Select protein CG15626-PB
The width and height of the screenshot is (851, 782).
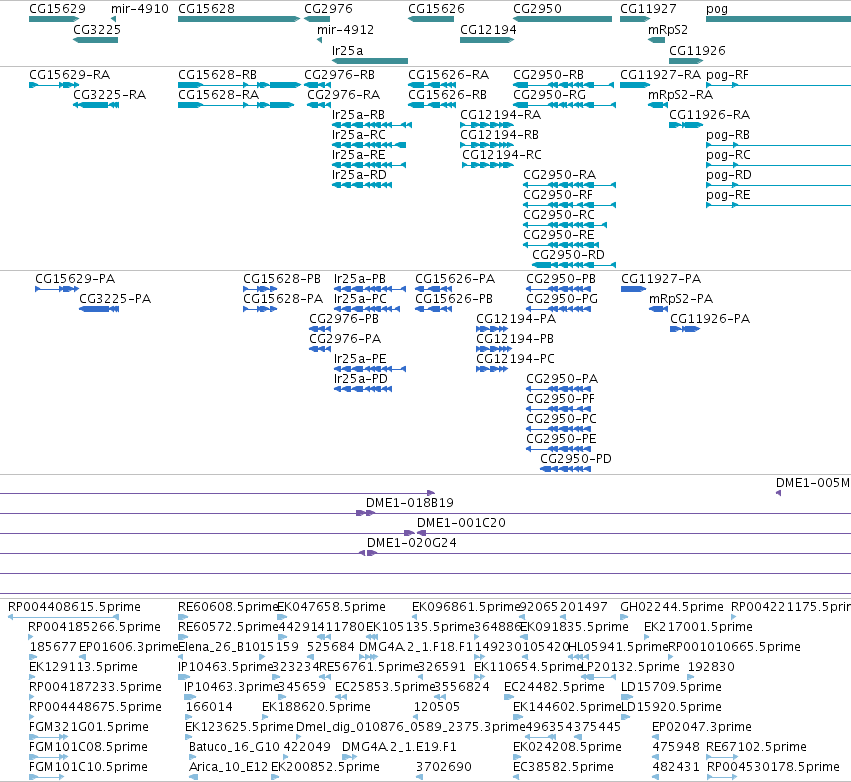433,309
